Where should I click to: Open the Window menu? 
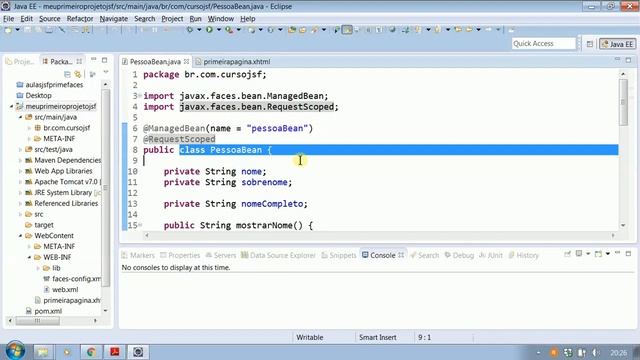pyautogui.click(x=220, y=19)
